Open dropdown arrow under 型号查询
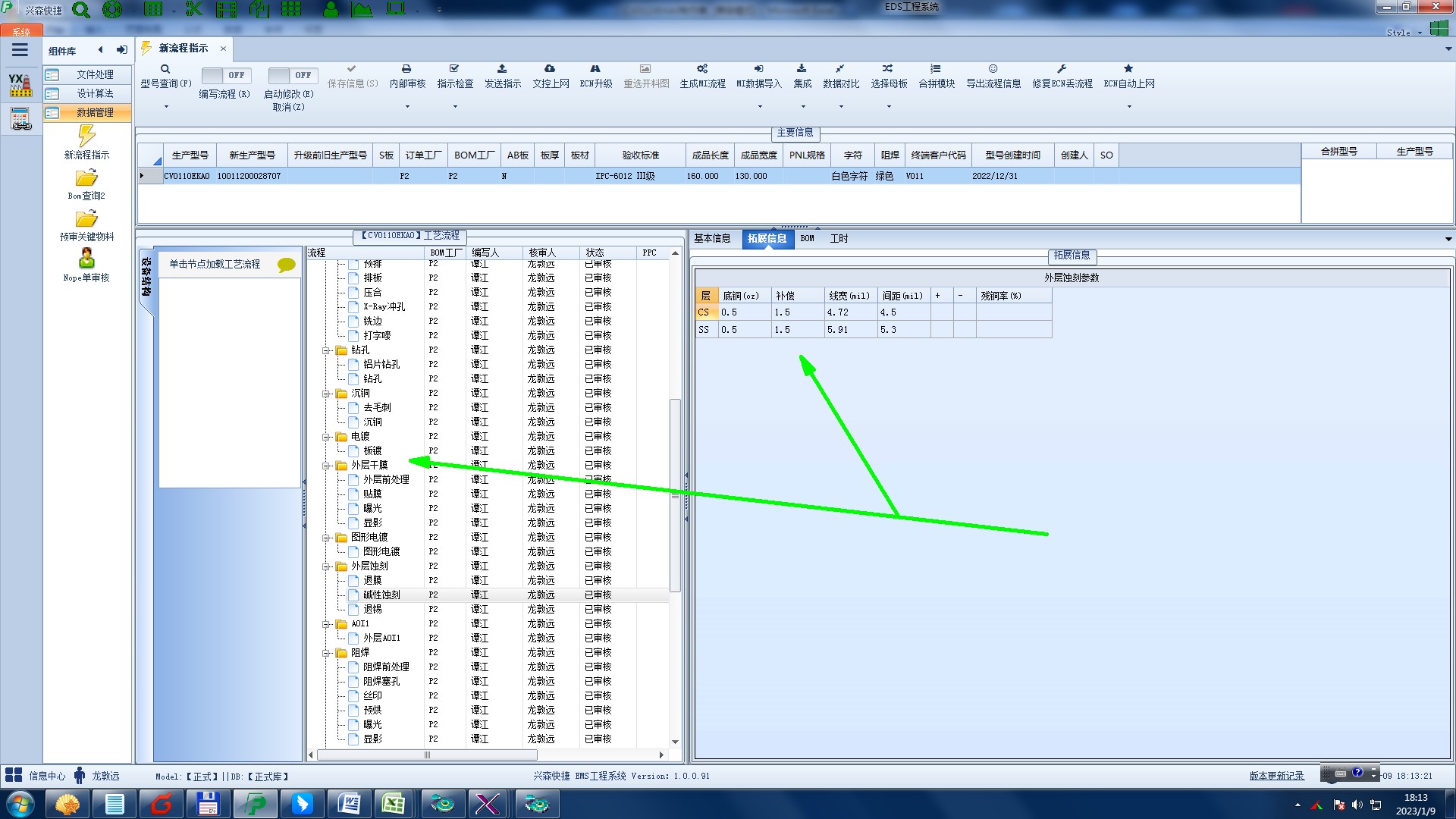1456x819 pixels. pos(166,106)
